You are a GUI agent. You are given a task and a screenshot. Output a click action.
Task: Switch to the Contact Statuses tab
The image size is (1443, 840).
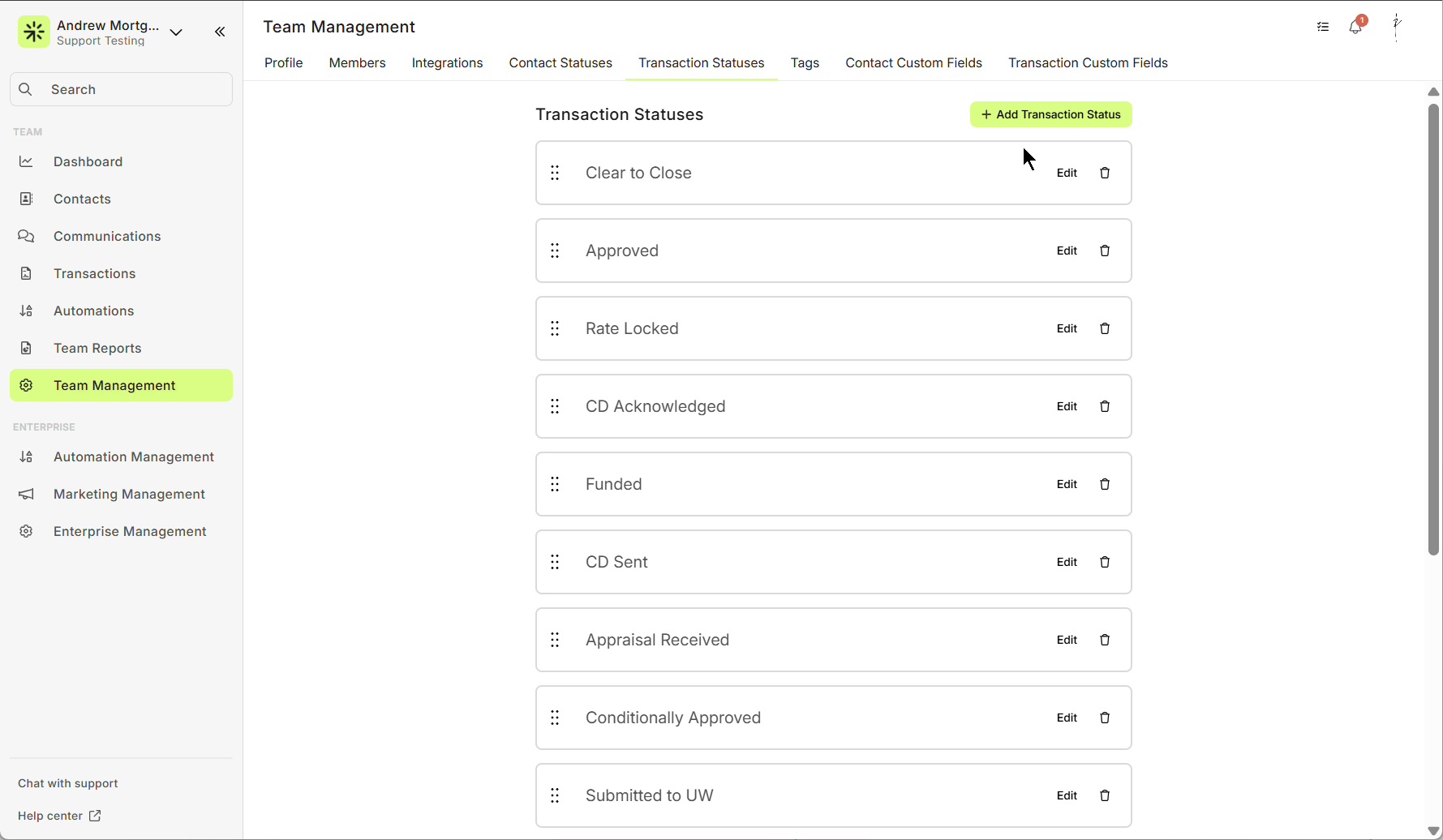pyautogui.click(x=560, y=63)
